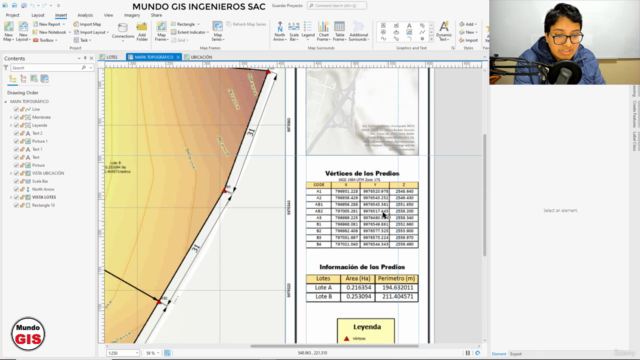
Task: Open the New Report dropdown
Action: 64,24
